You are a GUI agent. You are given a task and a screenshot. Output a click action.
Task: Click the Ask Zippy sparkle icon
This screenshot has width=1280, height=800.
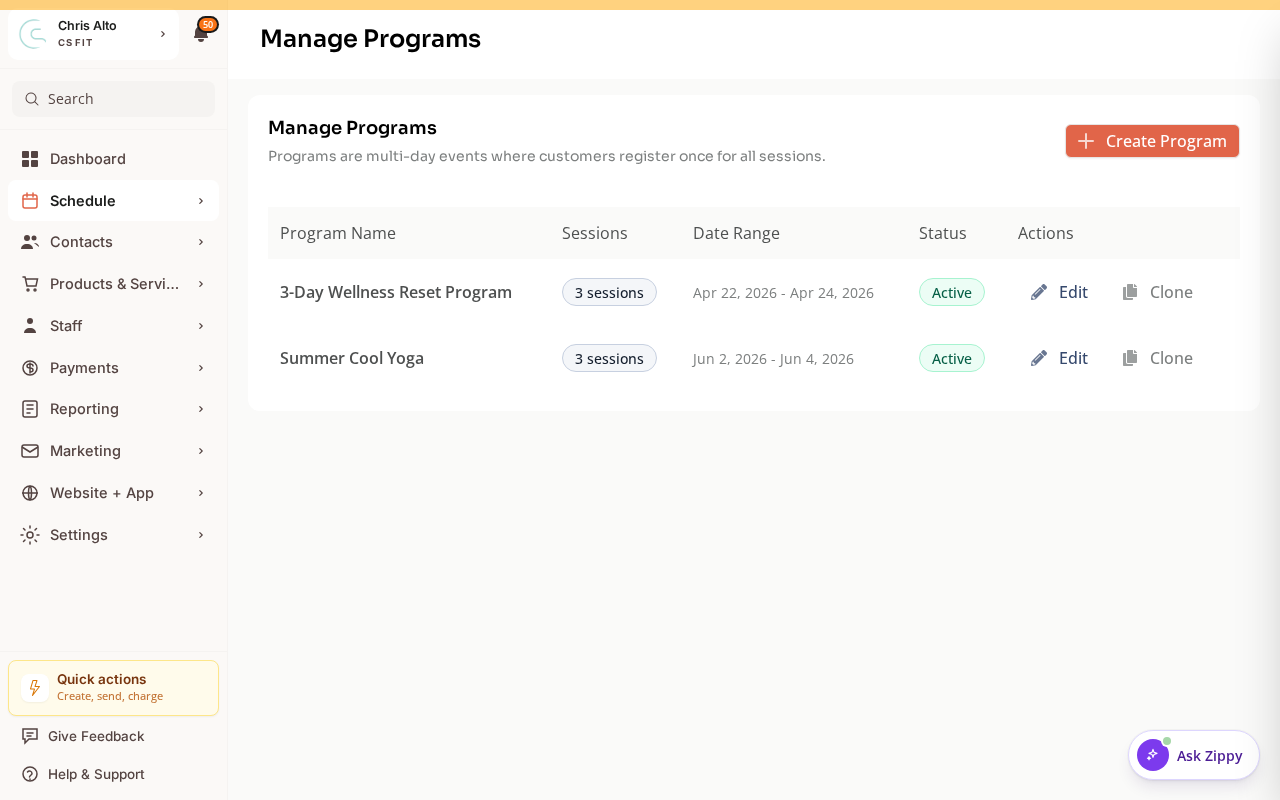pos(1152,755)
